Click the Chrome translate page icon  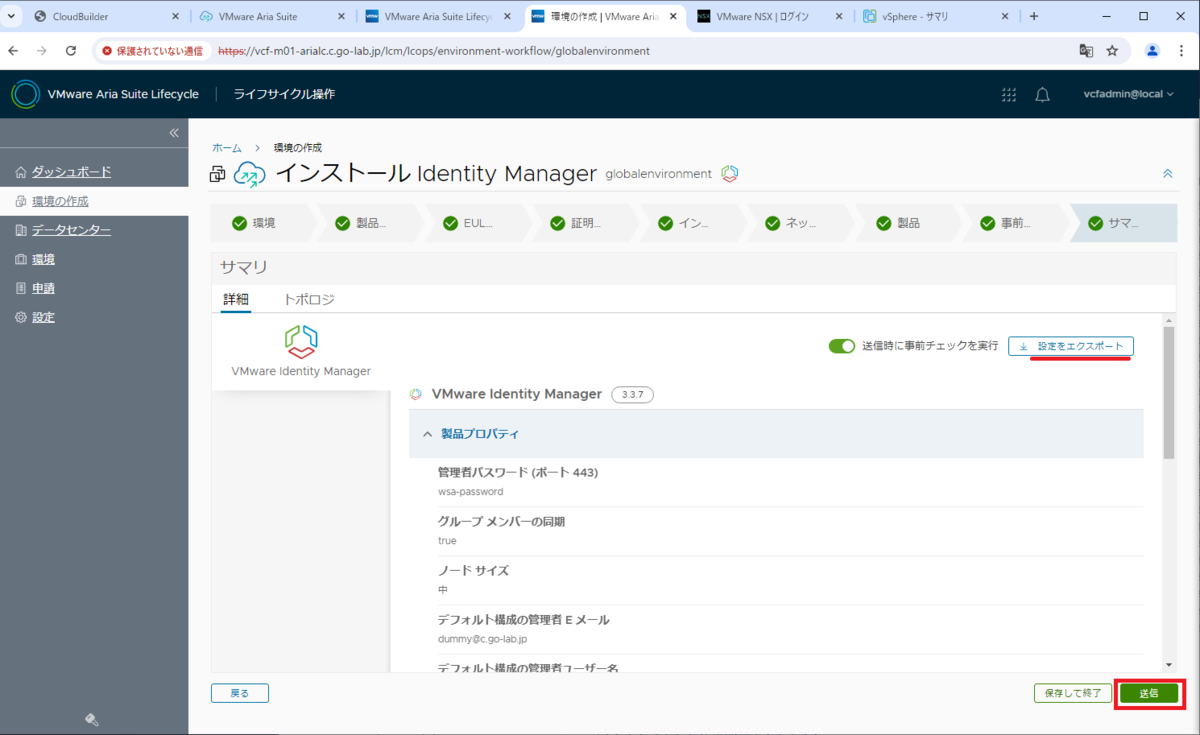[x=1086, y=50]
